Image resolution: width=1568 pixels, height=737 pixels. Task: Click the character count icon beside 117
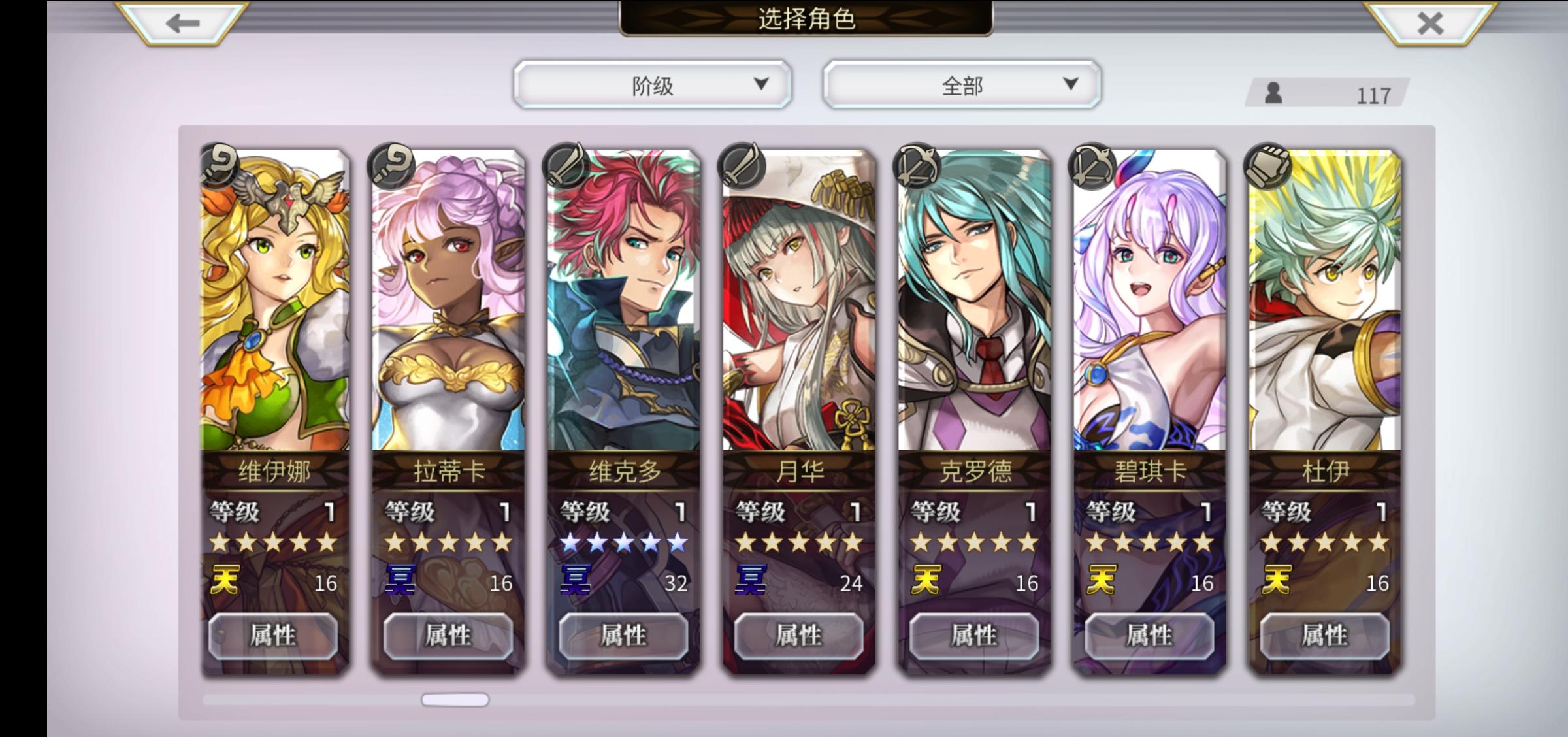point(1273,93)
